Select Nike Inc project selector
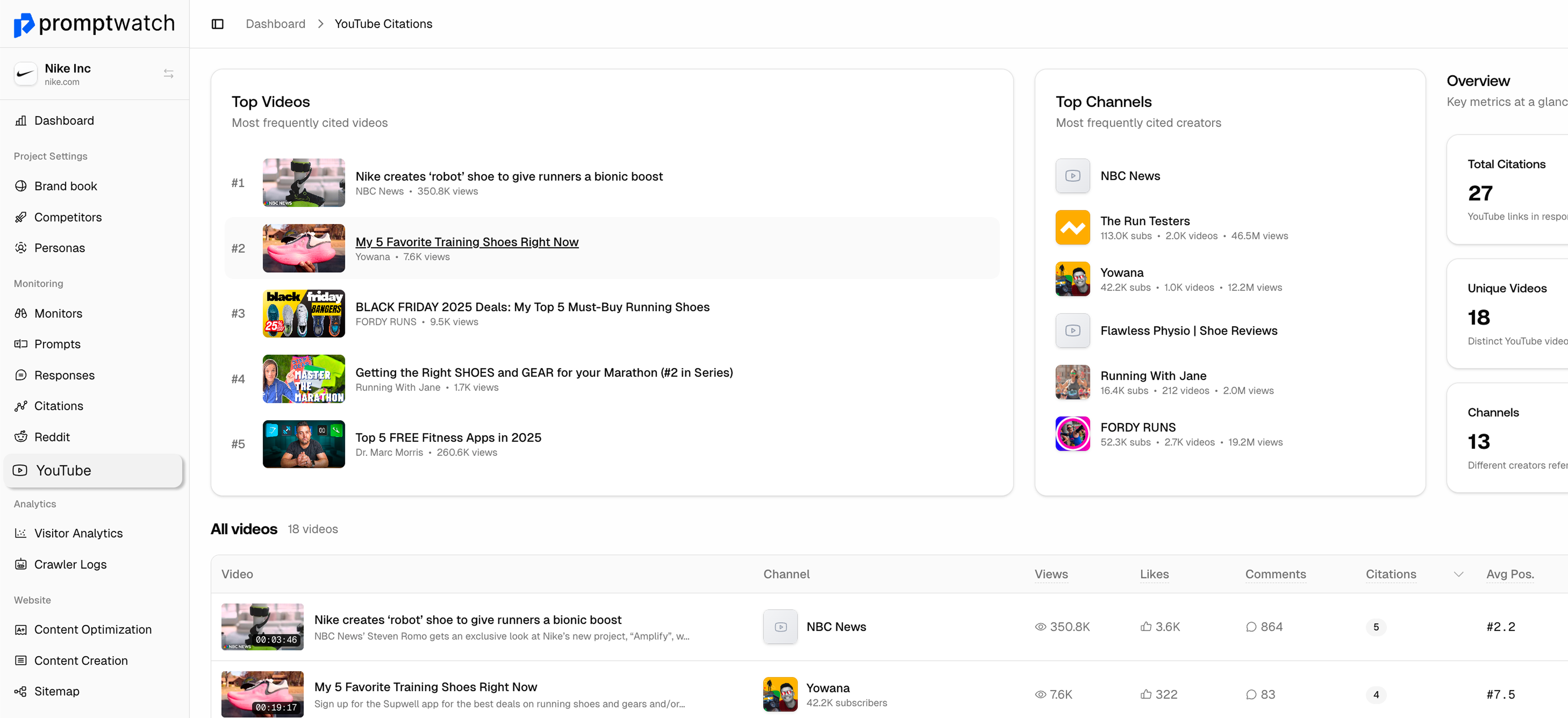Image resolution: width=1568 pixels, height=718 pixels. 67,74
